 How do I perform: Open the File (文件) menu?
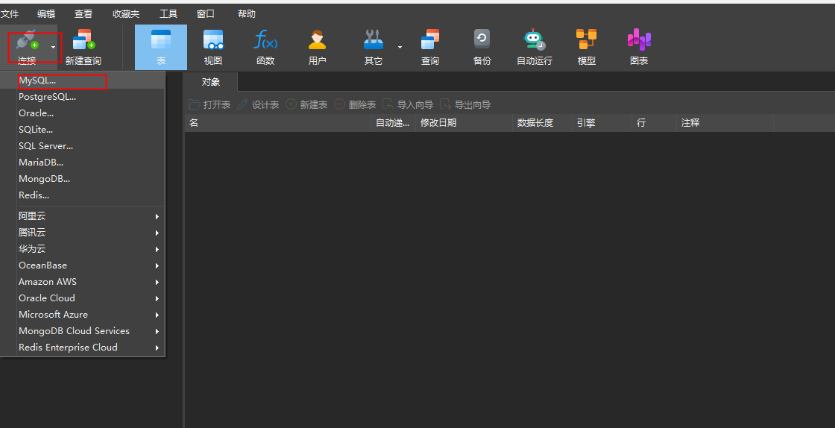[10, 14]
